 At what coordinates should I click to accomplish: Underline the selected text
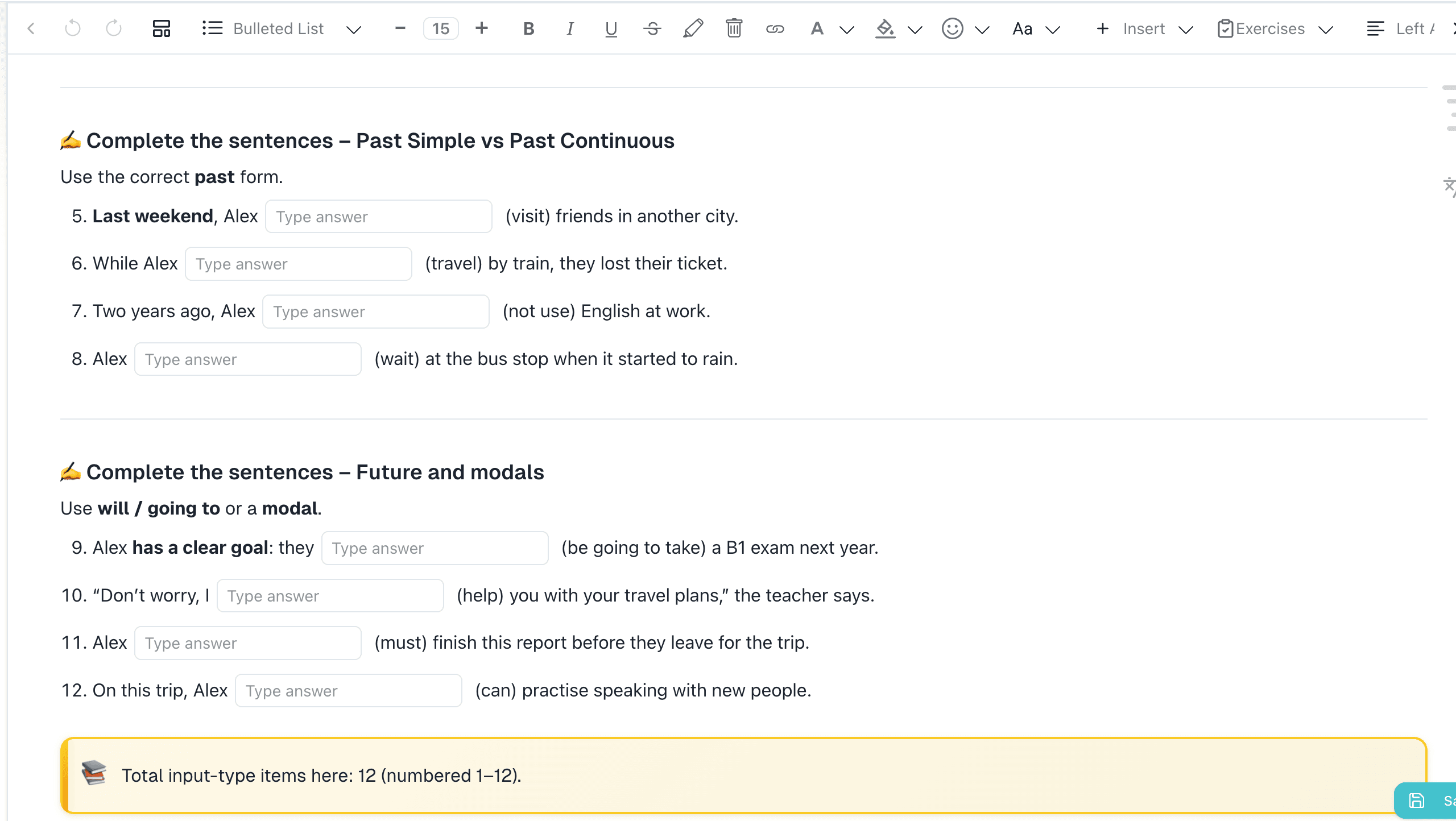(610, 28)
